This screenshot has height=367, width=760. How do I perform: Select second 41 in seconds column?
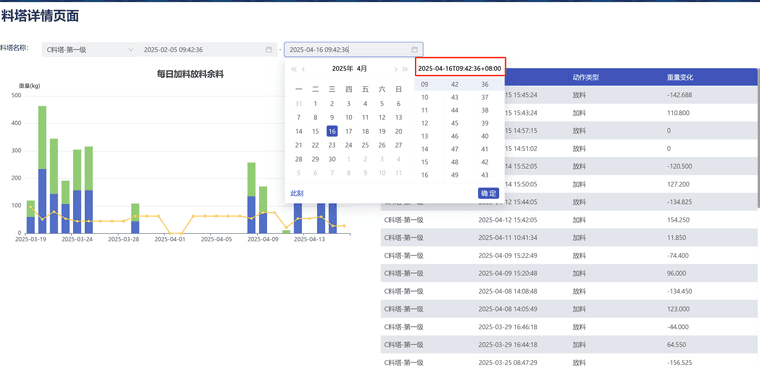[x=485, y=149]
